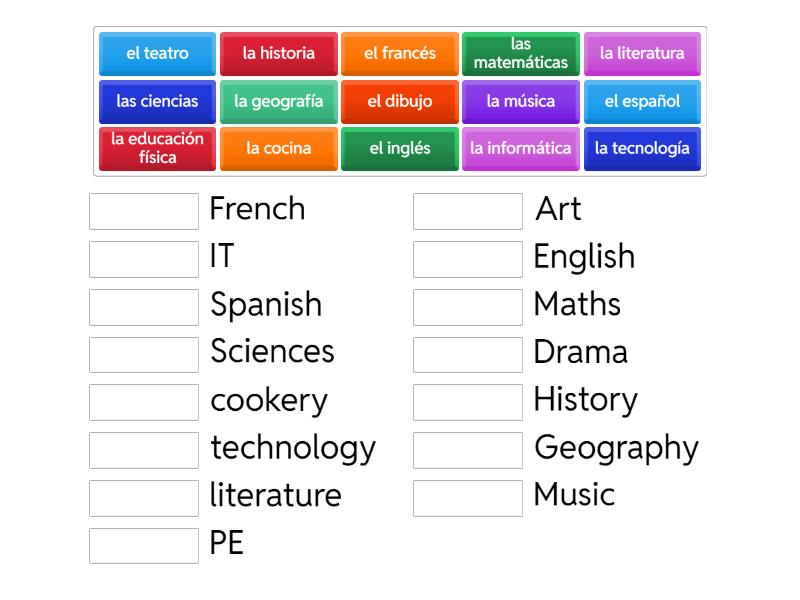Pick the 'el dibujo' tile
Image resolution: width=800 pixels, height=600 pixels.
point(400,101)
